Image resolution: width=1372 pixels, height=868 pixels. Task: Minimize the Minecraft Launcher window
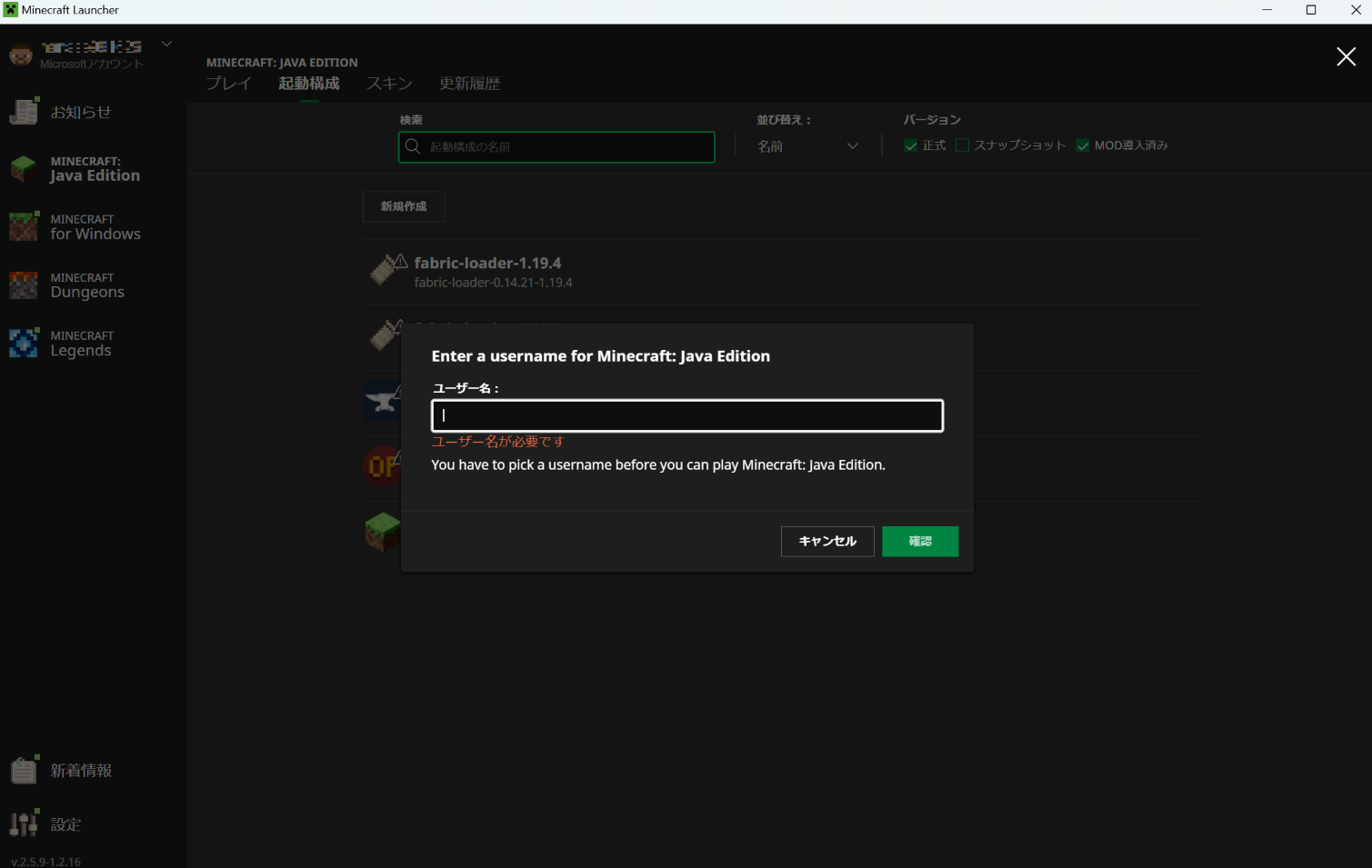tap(1267, 10)
